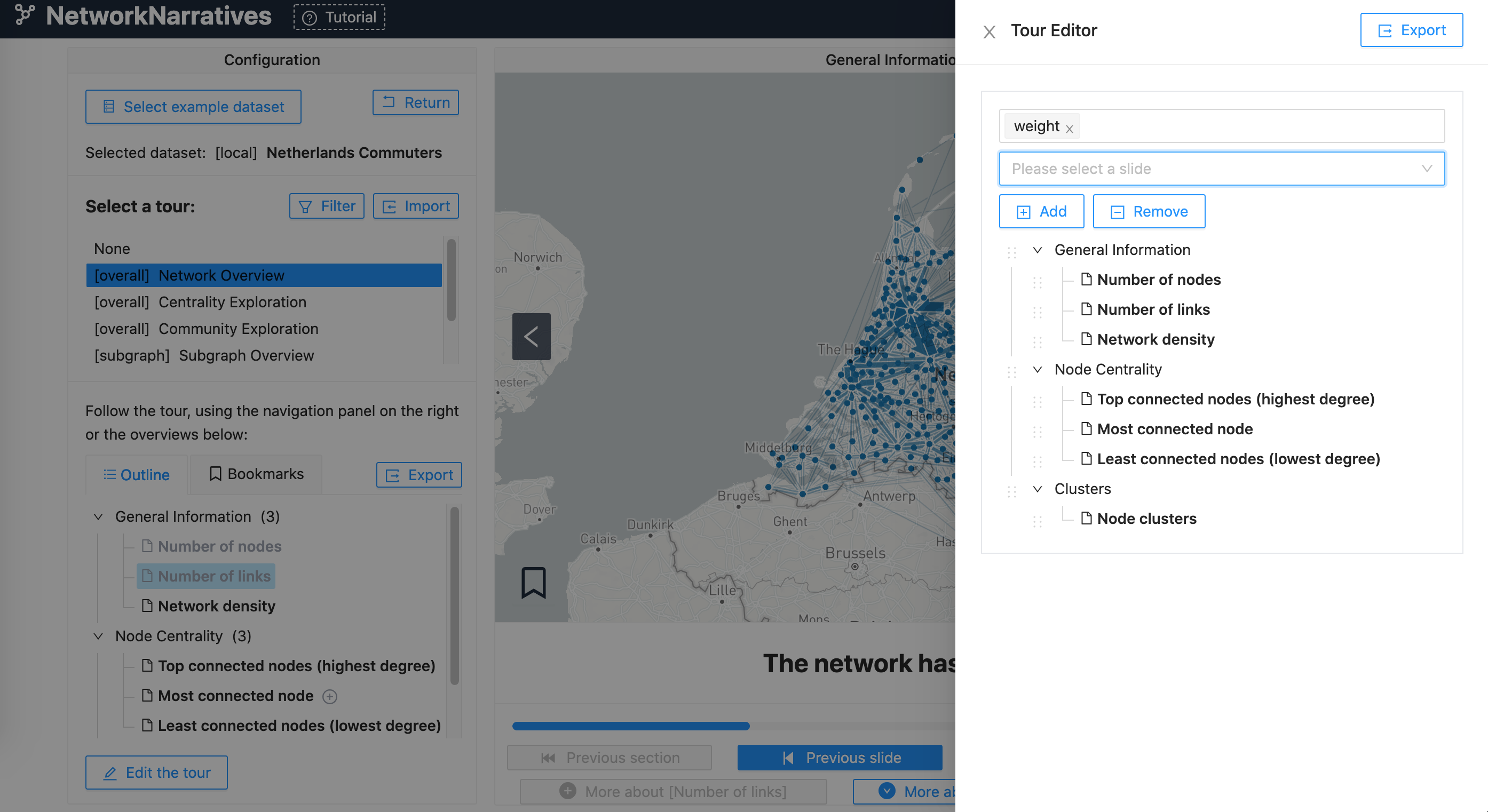1488x812 pixels.
Task: Collapse Node Centrality in Tour Editor
Action: [1038, 370]
